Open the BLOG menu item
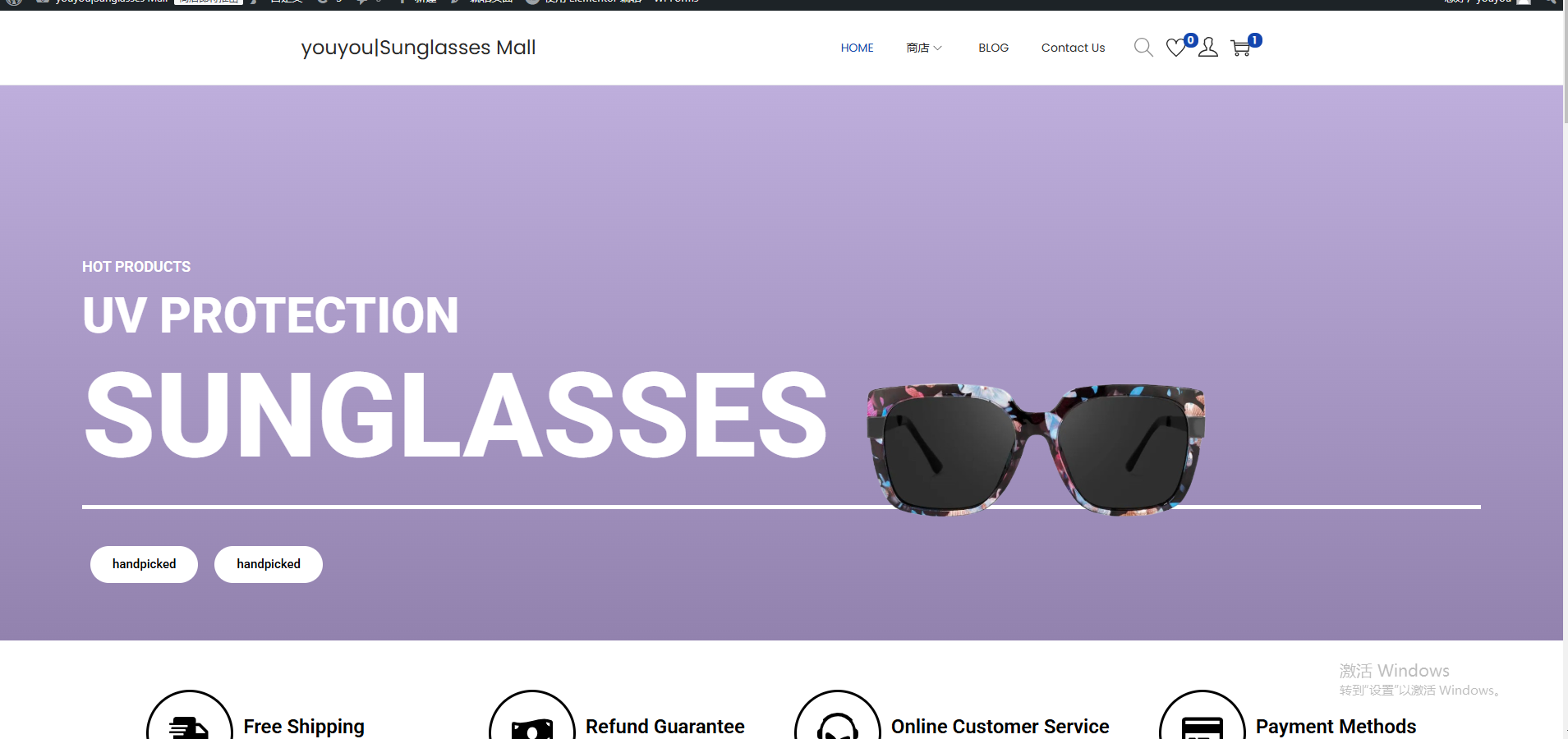This screenshot has height=739, width=1568. (993, 48)
